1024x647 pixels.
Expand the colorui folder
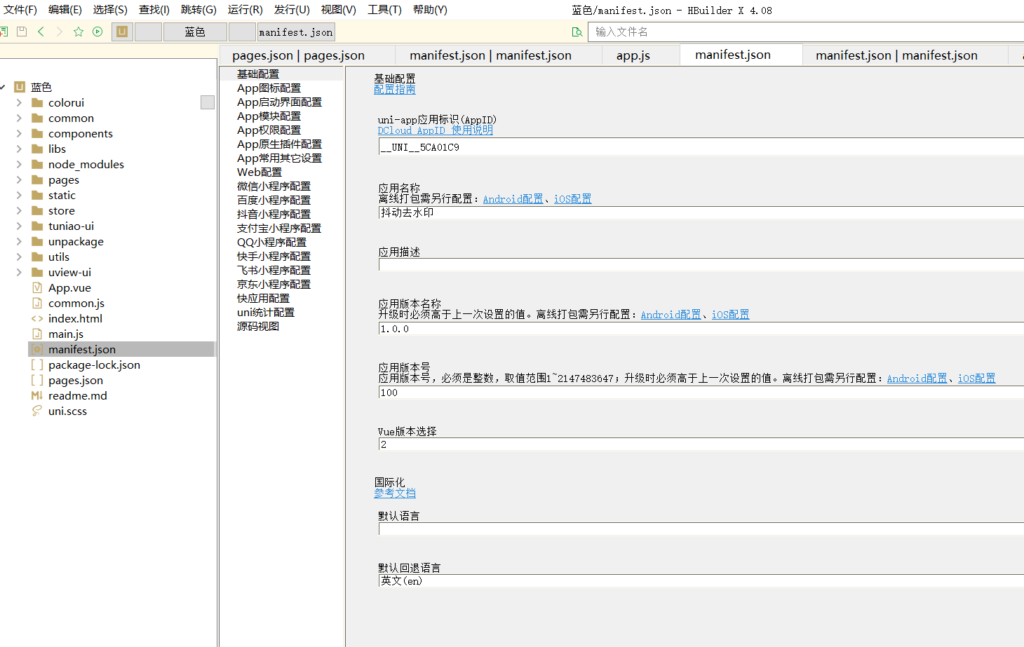click(x=19, y=103)
